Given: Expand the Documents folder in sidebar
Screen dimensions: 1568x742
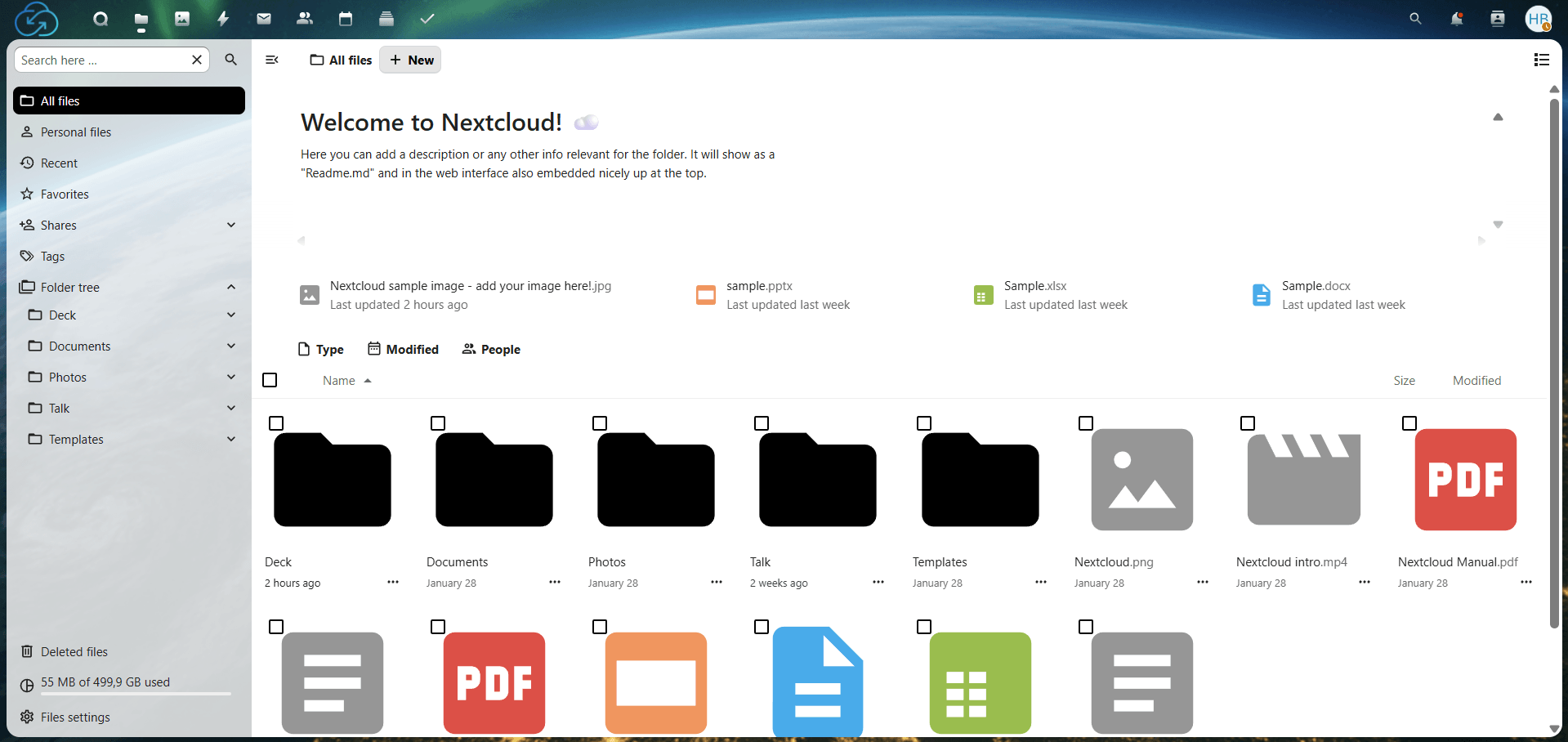Looking at the screenshot, I should tap(231, 346).
